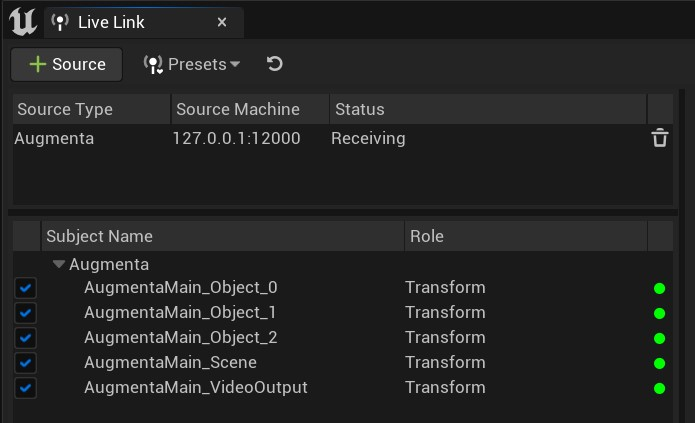
Task: Click the Live Link tab antenna icon
Action: click(60, 22)
